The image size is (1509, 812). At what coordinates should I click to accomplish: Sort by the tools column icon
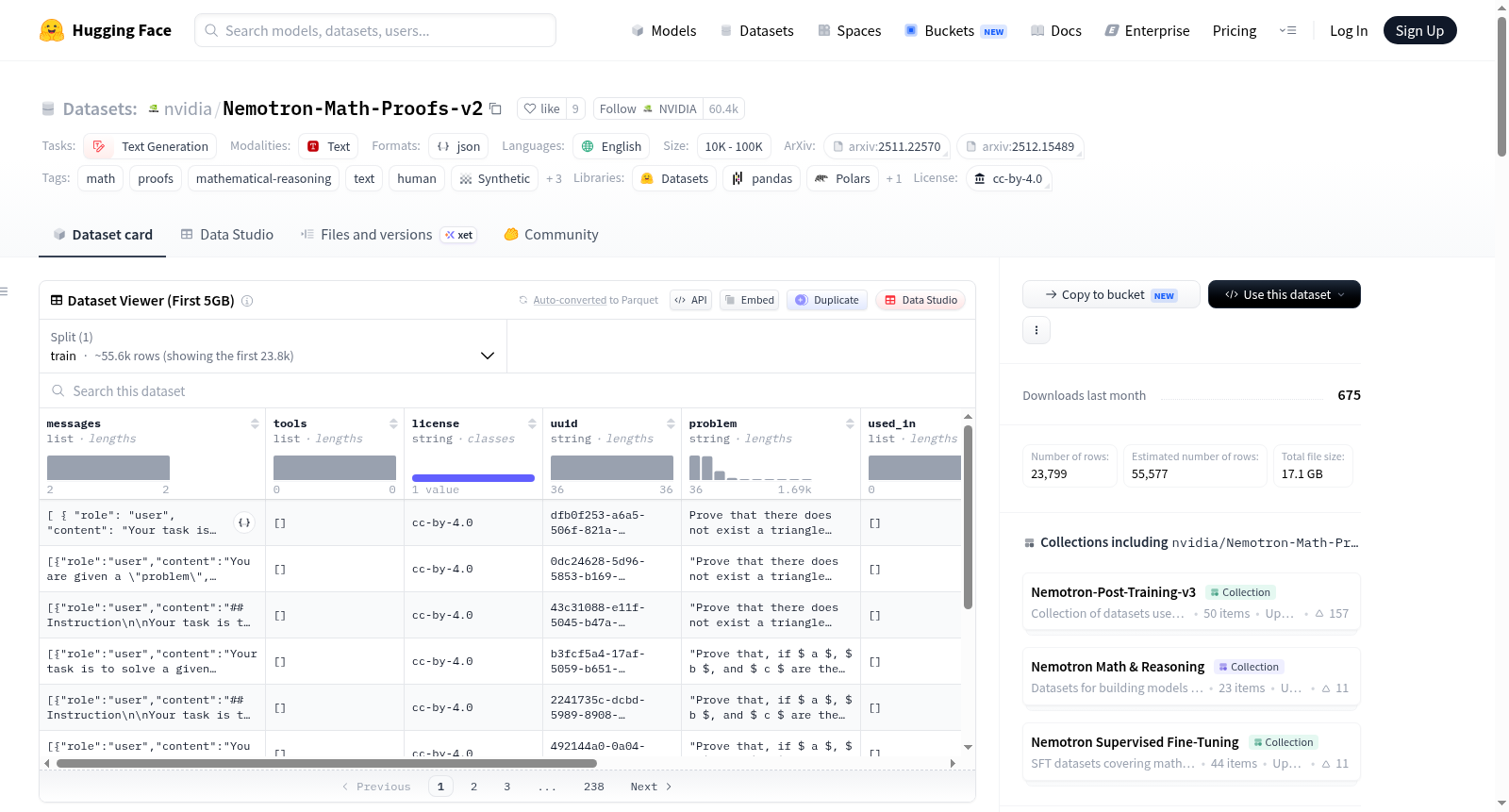pyautogui.click(x=393, y=424)
